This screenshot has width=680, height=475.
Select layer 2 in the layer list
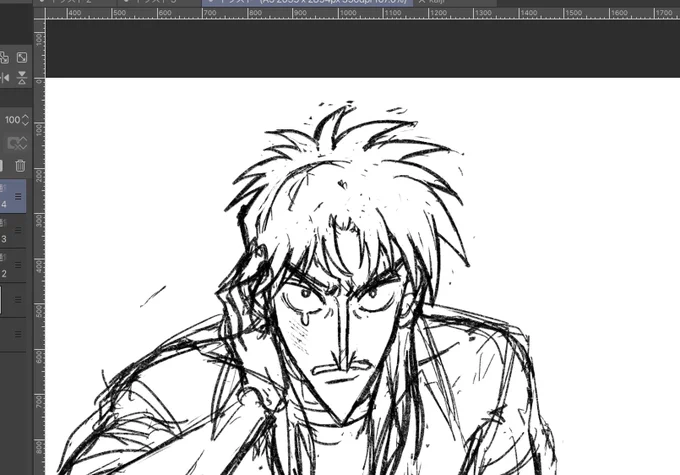pos(13,265)
